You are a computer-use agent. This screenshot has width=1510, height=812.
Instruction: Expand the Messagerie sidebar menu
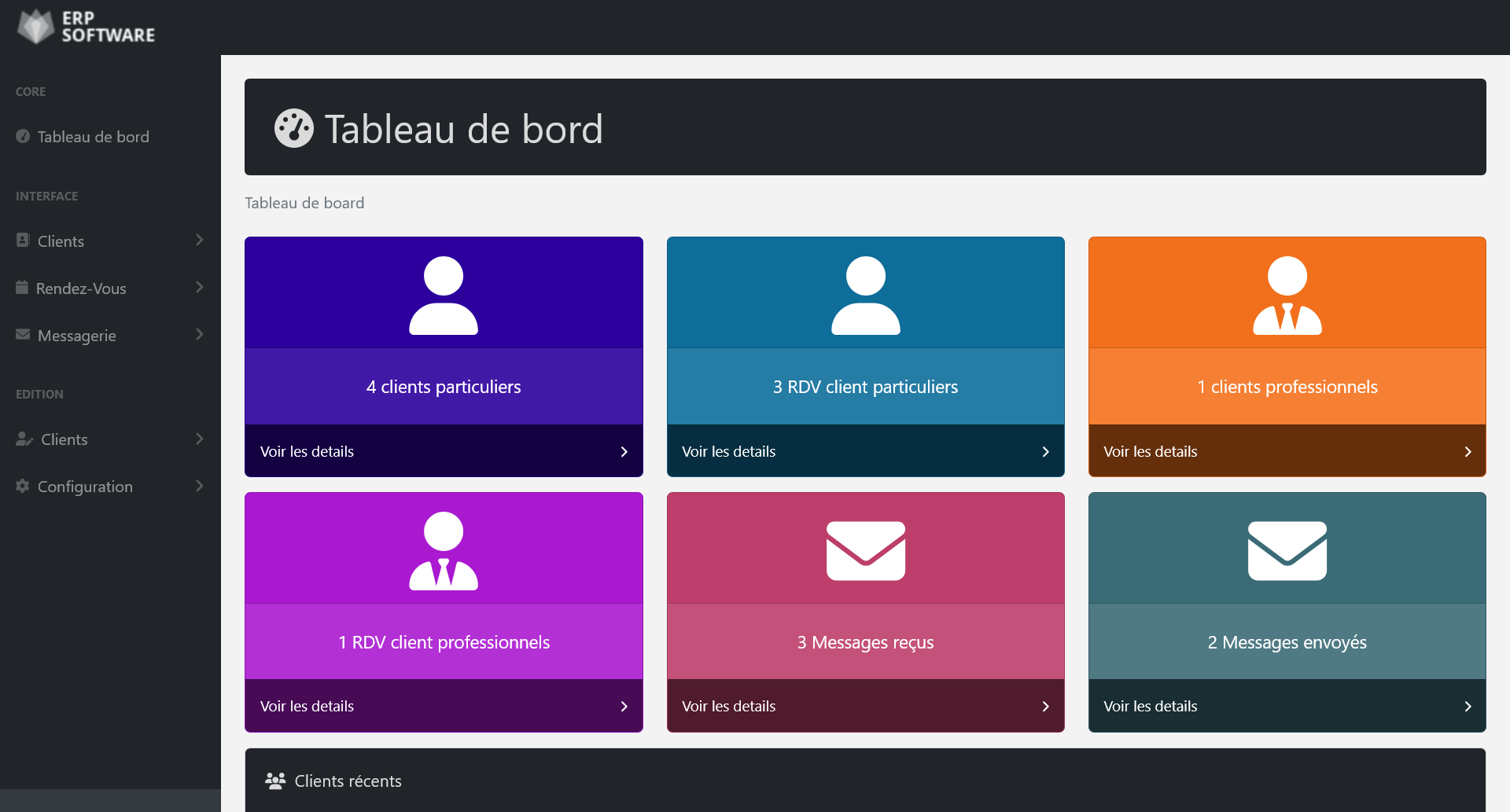[x=110, y=336]
